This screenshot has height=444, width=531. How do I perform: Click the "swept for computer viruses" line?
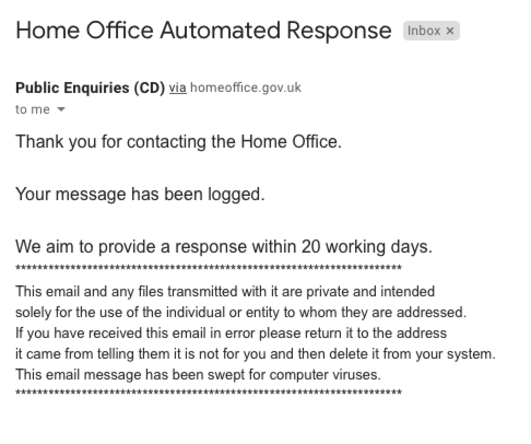pos(198,375)
